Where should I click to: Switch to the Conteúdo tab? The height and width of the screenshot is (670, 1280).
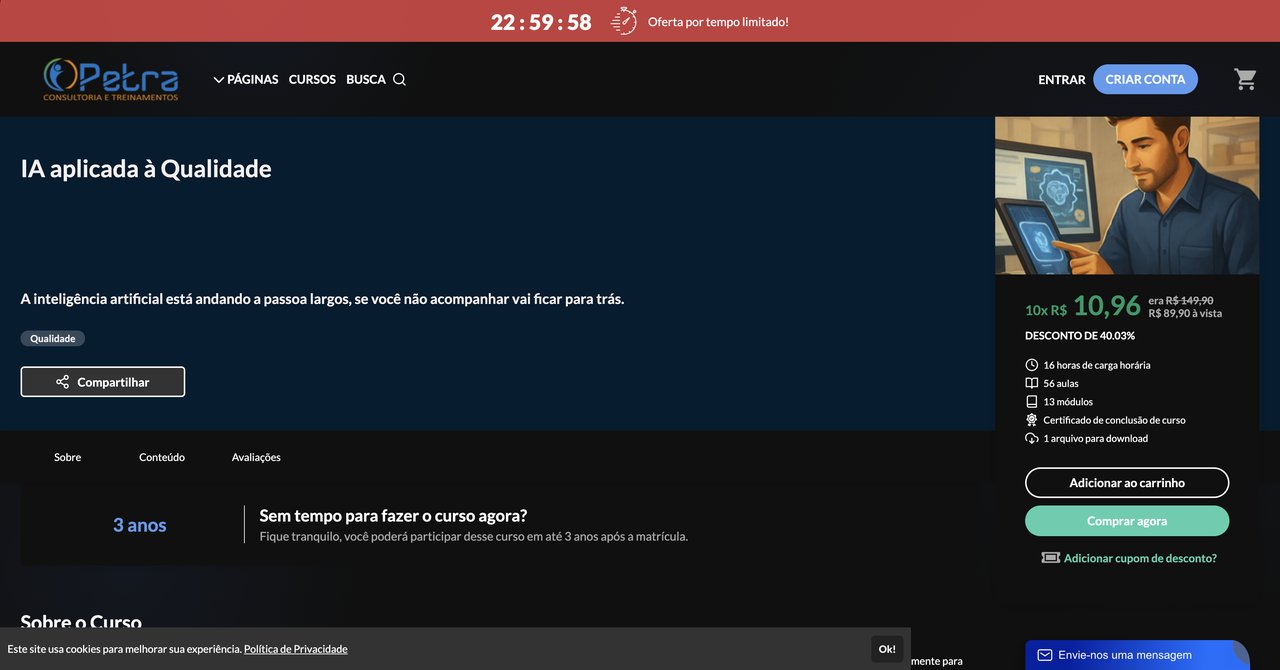[162, 457]
